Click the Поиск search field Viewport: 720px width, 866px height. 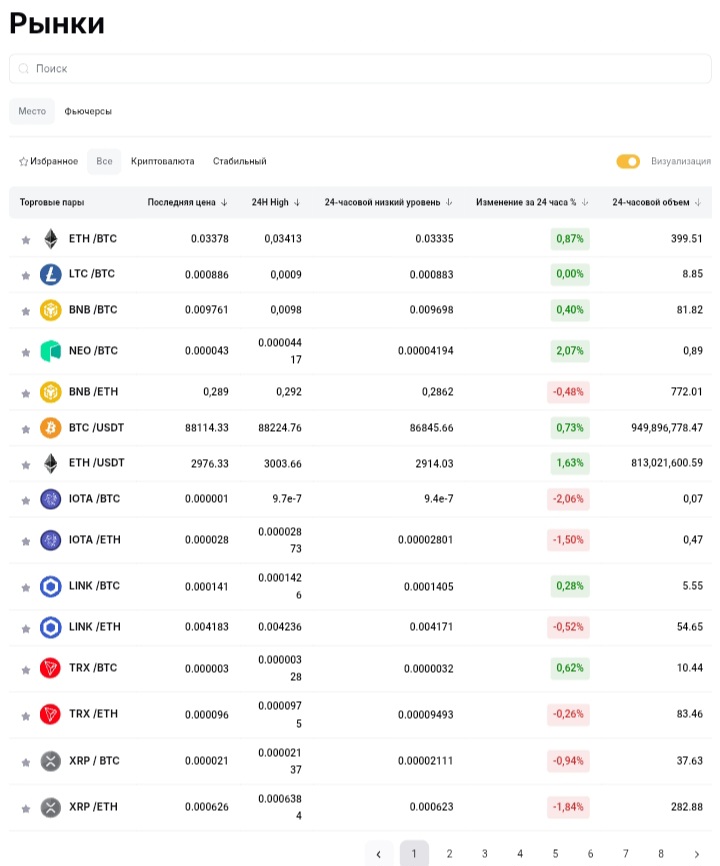(x=360, y=69)
